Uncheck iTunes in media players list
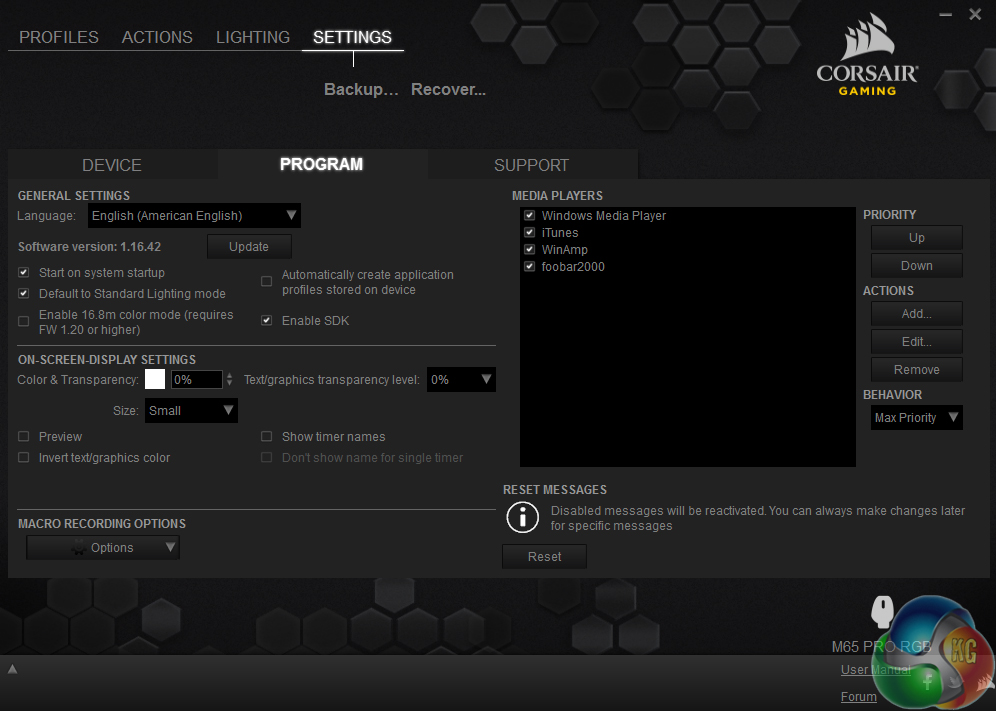The height and width of the screenshot is (711, 996). pyautogui.click(x=530, y=233)
